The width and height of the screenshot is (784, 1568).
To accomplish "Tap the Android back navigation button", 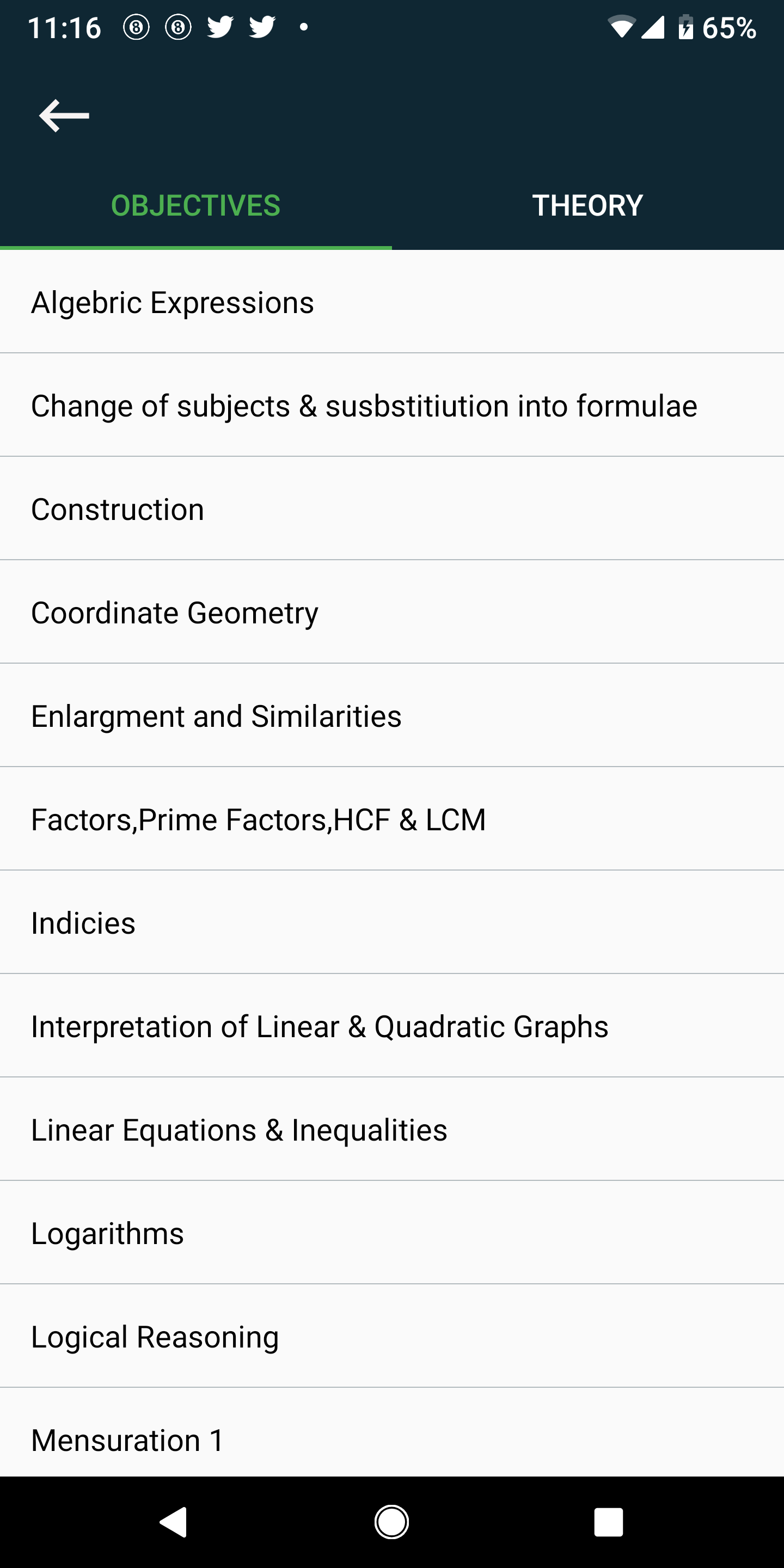I will [x=174, y=1522].
